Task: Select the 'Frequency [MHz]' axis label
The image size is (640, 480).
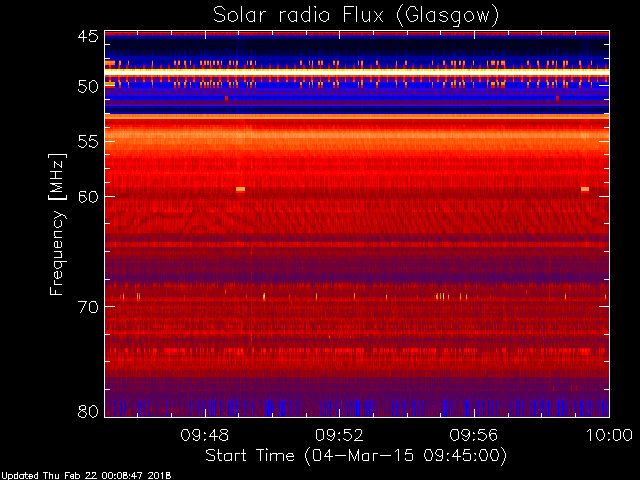Action: click(x=57, y=224)
